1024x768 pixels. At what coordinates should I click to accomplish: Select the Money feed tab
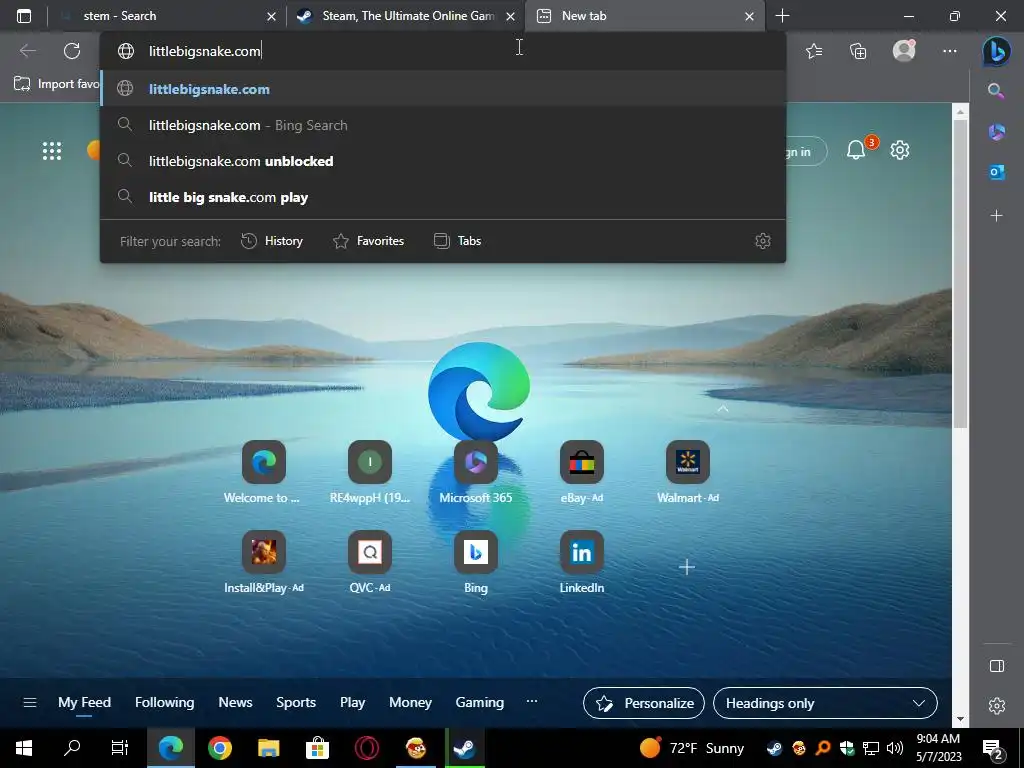[x=410, y=703]
